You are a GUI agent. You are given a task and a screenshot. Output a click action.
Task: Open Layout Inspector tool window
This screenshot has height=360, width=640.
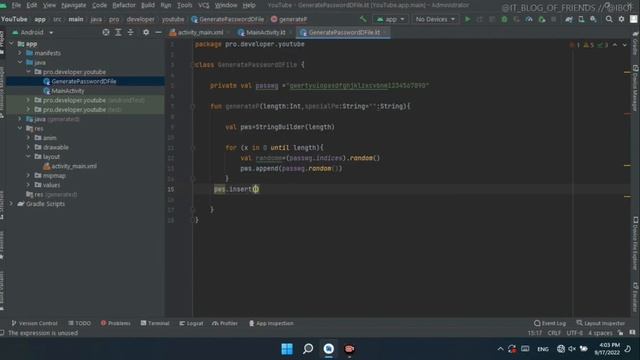click(600, 323)
